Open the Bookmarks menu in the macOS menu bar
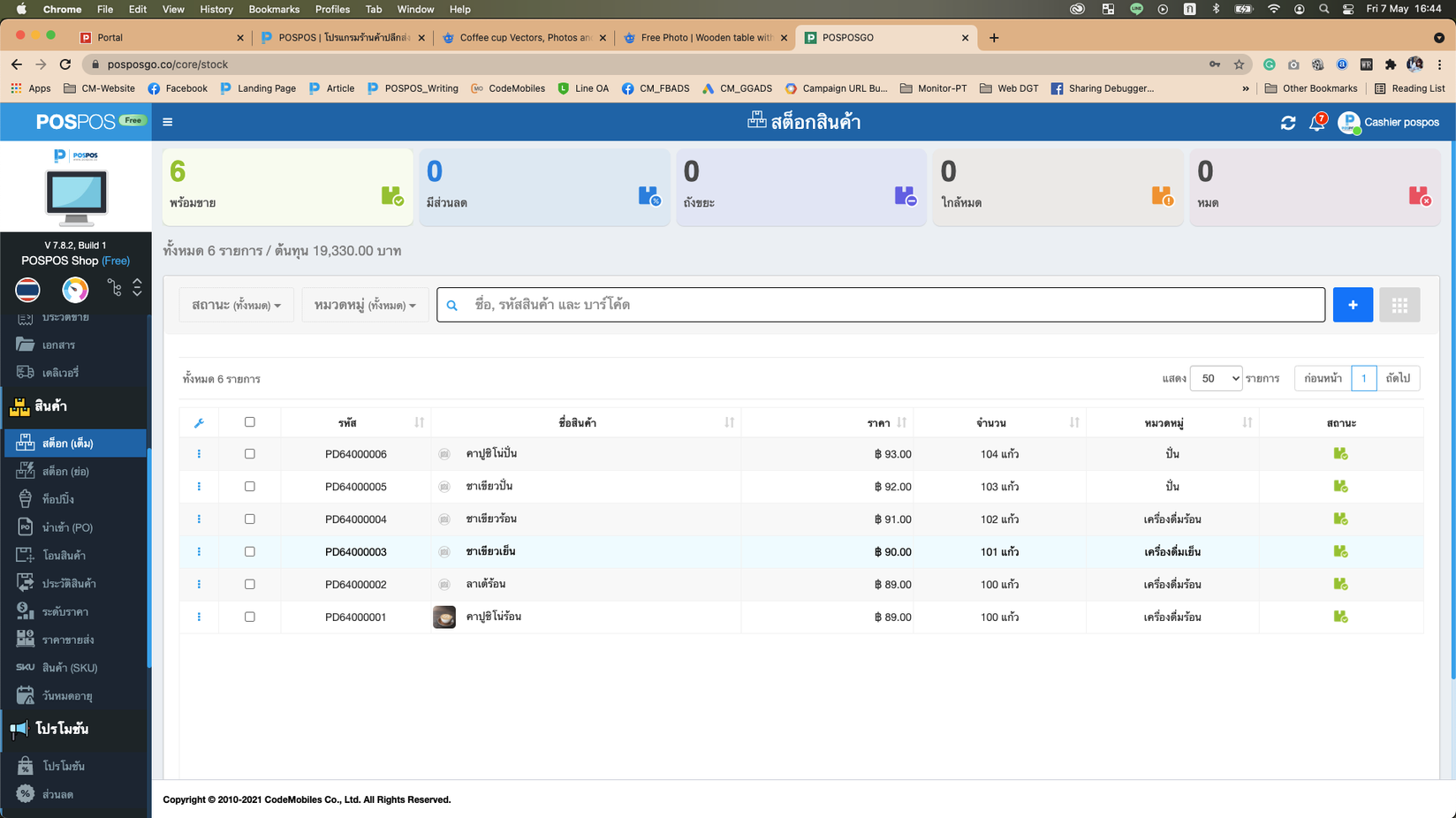1456x818 pixels. pos(273,9)
